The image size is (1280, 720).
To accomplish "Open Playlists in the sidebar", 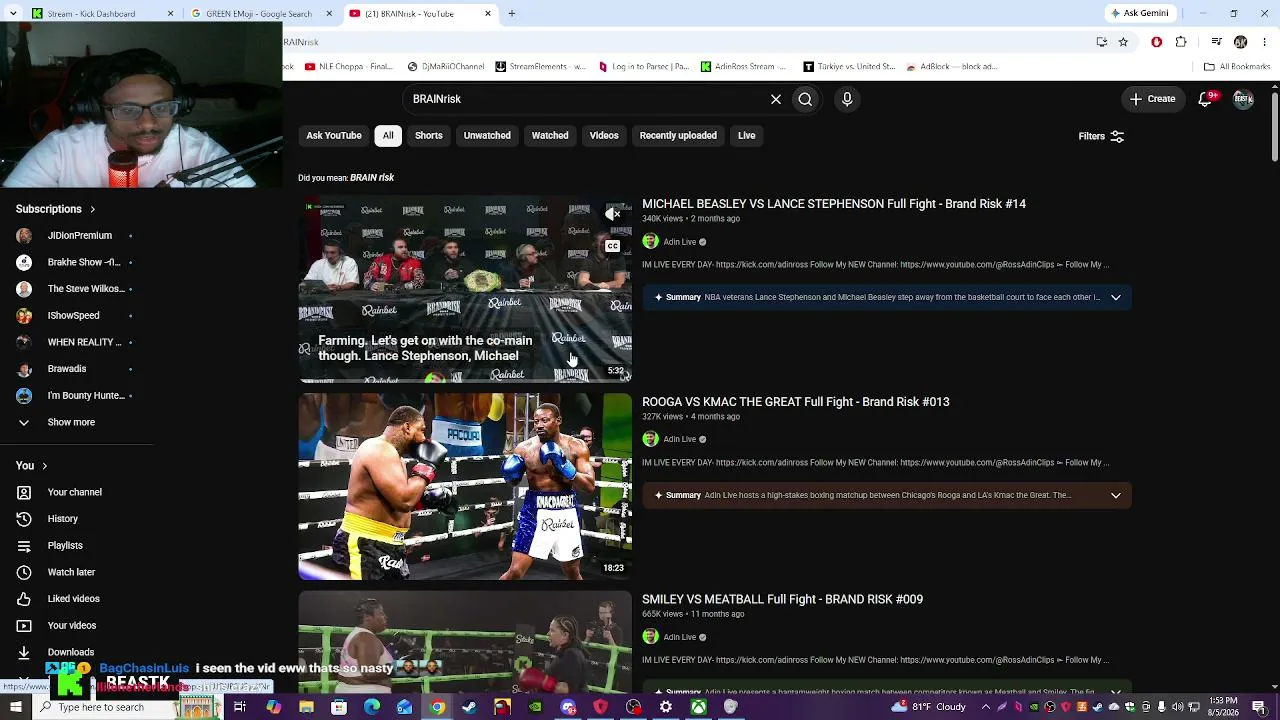I will 65,545.
